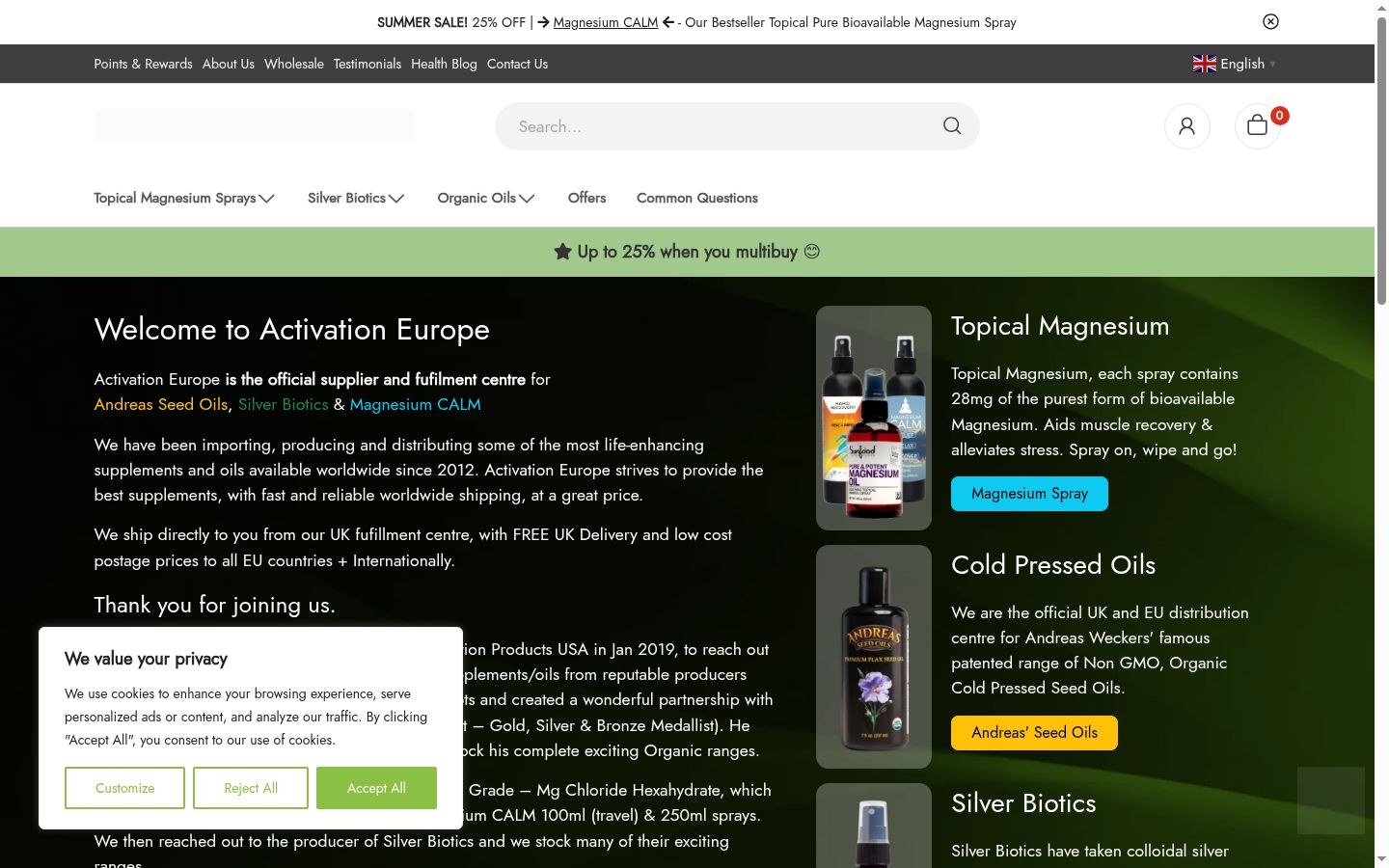This screenshot has height=868, width=1389.
Task: Click the Thank you for joining us text
Action: click(215, 605)
